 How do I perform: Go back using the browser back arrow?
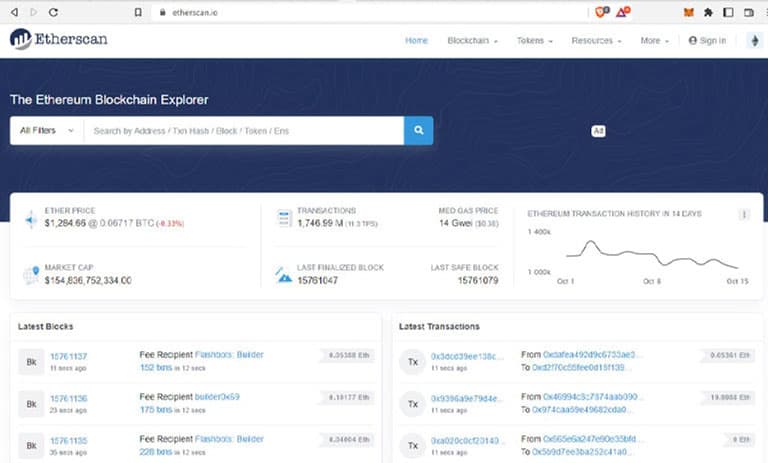pyautogui.click(x=14, y=12)
